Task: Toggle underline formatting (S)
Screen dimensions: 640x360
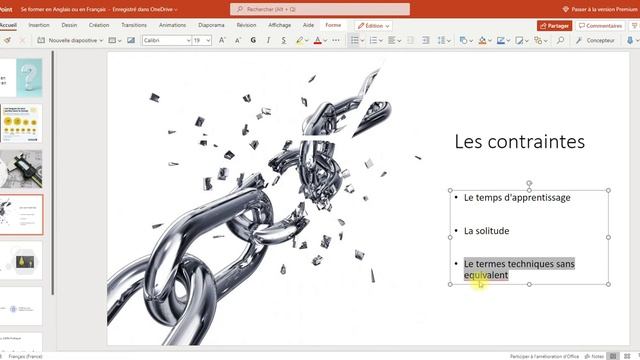Action: tap(284, 40)
